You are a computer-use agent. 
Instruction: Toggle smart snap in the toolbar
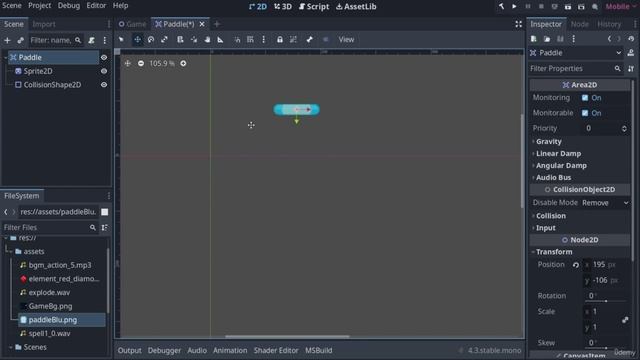click(x=237, y=40)
